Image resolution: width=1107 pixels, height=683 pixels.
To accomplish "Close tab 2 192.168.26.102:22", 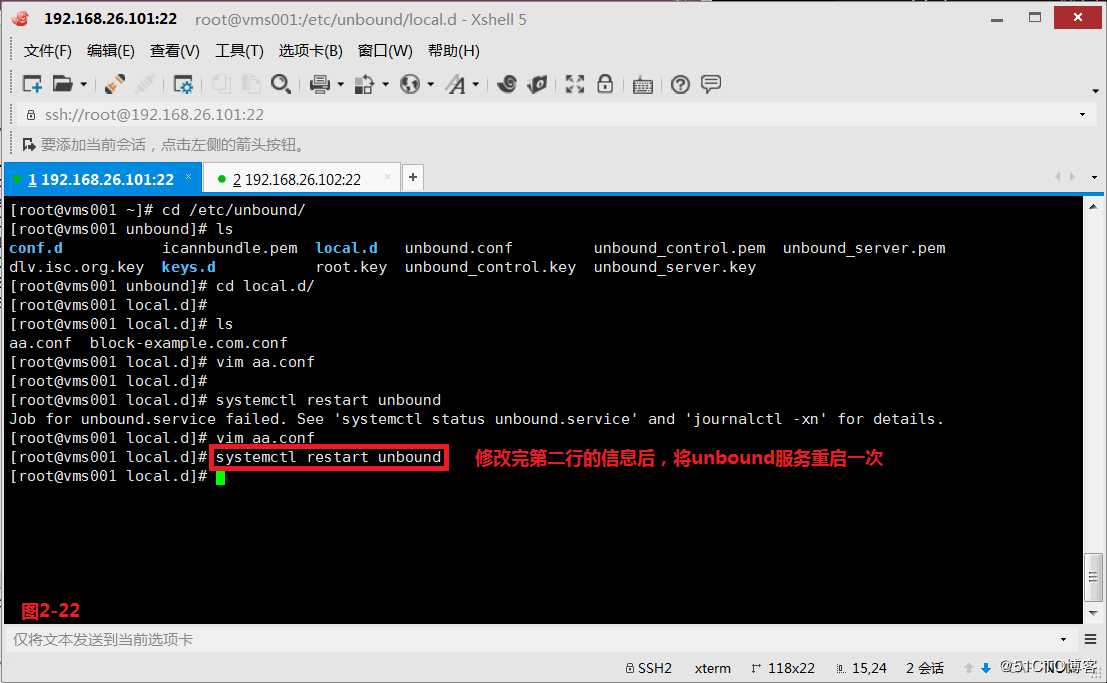I will pyautogui.click(x=388, y=177).
